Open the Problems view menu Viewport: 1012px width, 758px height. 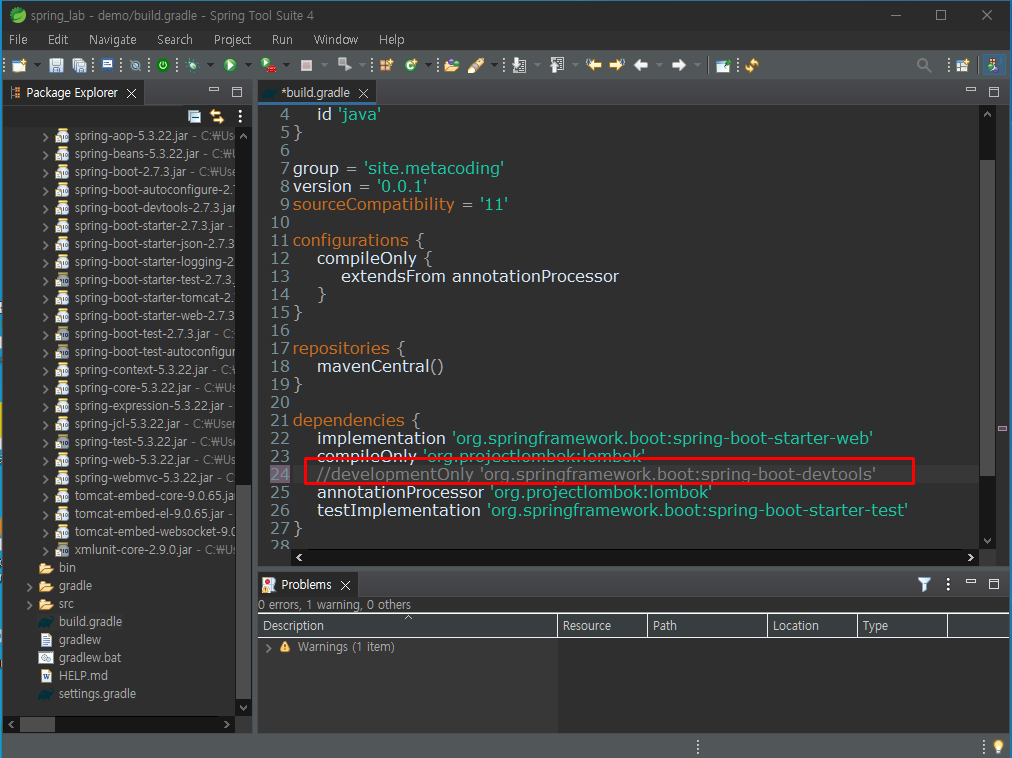pyautogui.click(x=947, y=584)
